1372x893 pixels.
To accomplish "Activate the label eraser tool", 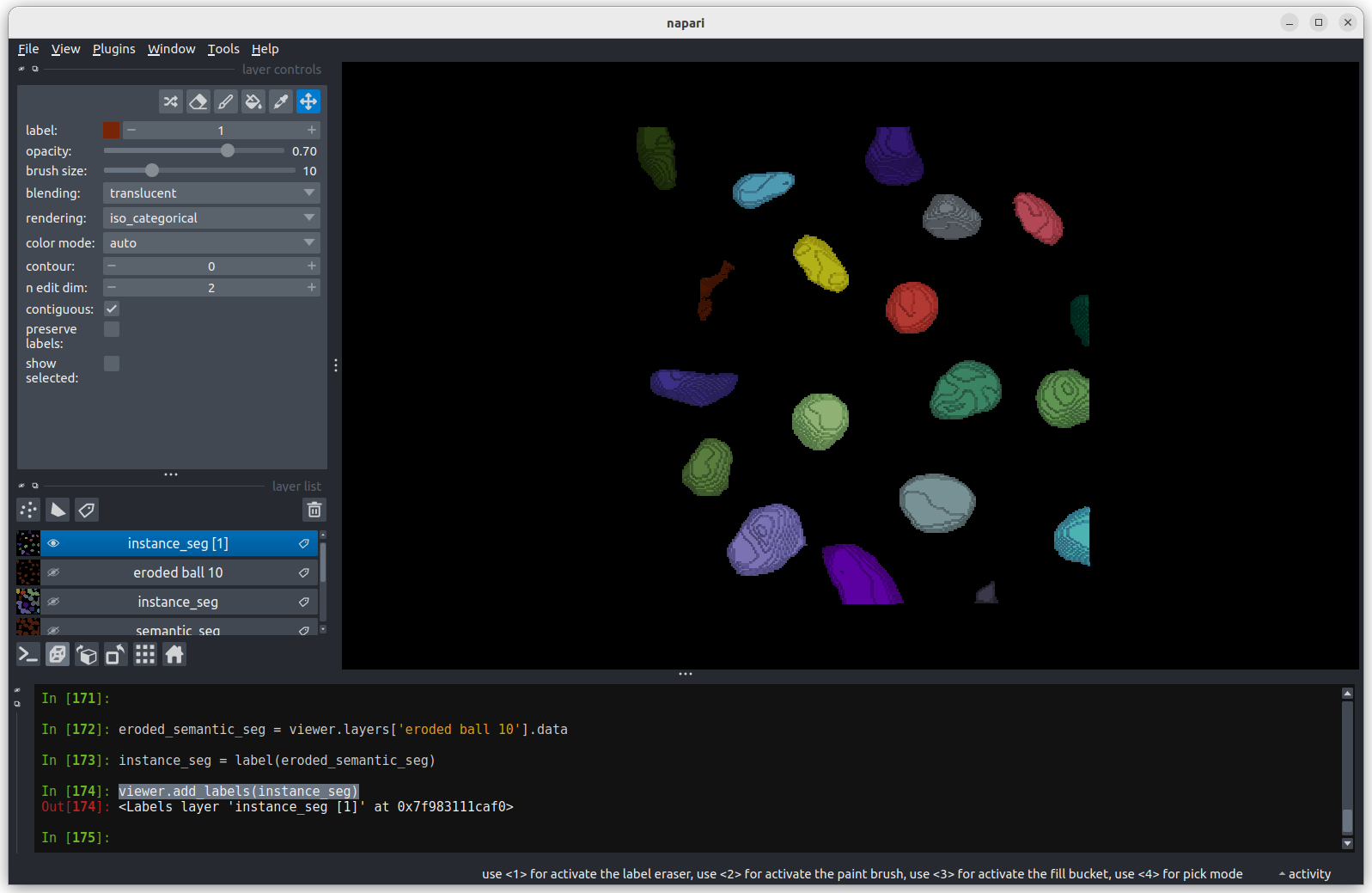I will point(198,101).
